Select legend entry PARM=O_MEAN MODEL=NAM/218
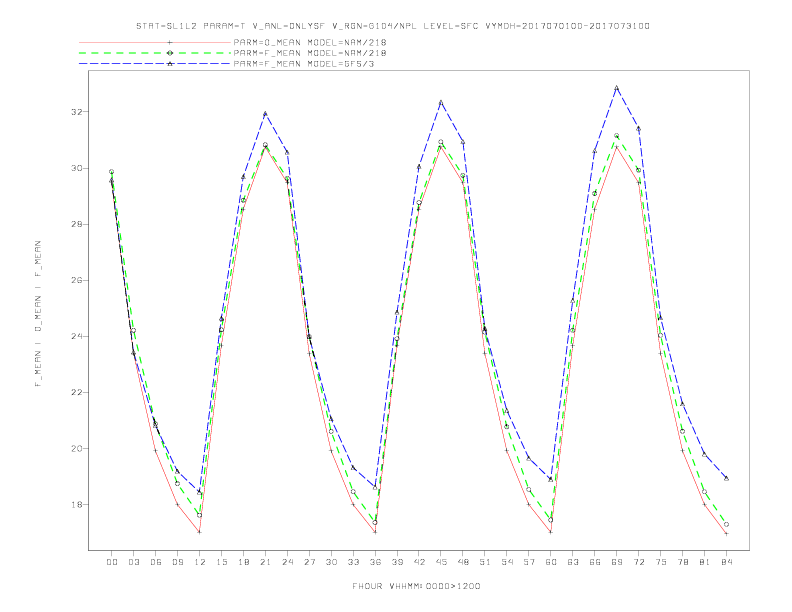This screenshot has width=792, height=612. 310,42
